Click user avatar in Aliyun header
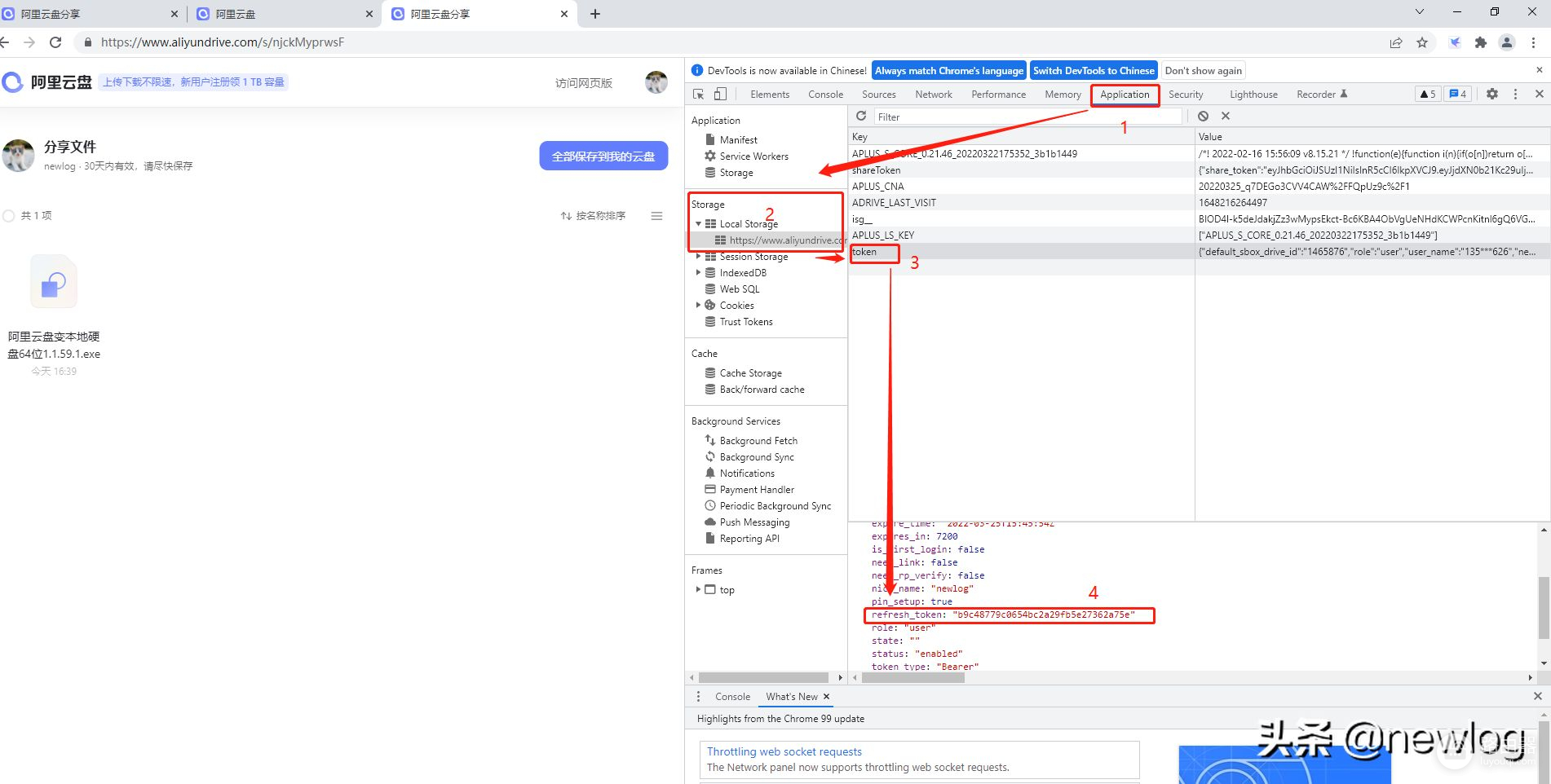This screenshot has height=784, width=1551. 656,82
